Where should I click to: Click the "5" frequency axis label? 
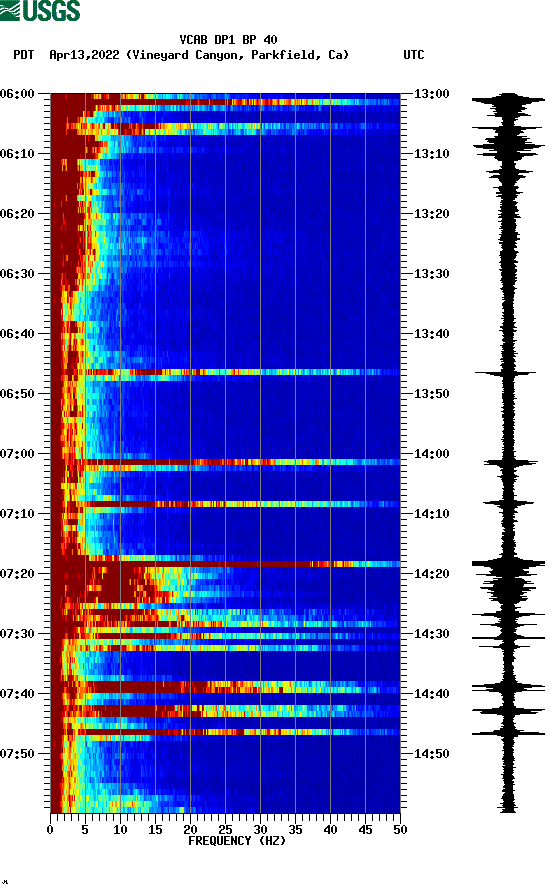coord(85,830)
